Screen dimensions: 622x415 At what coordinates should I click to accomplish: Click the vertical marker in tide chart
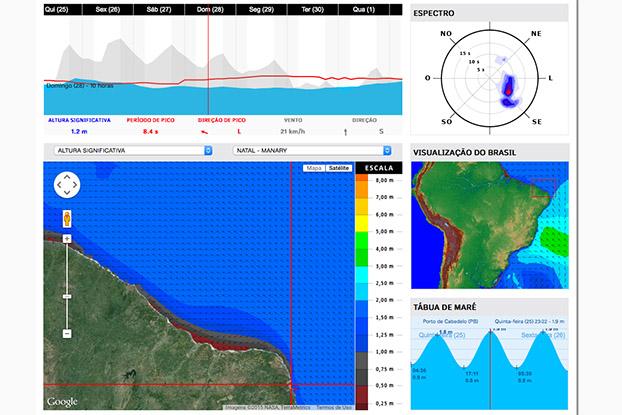pyautogui.click(x=491, y=369)
